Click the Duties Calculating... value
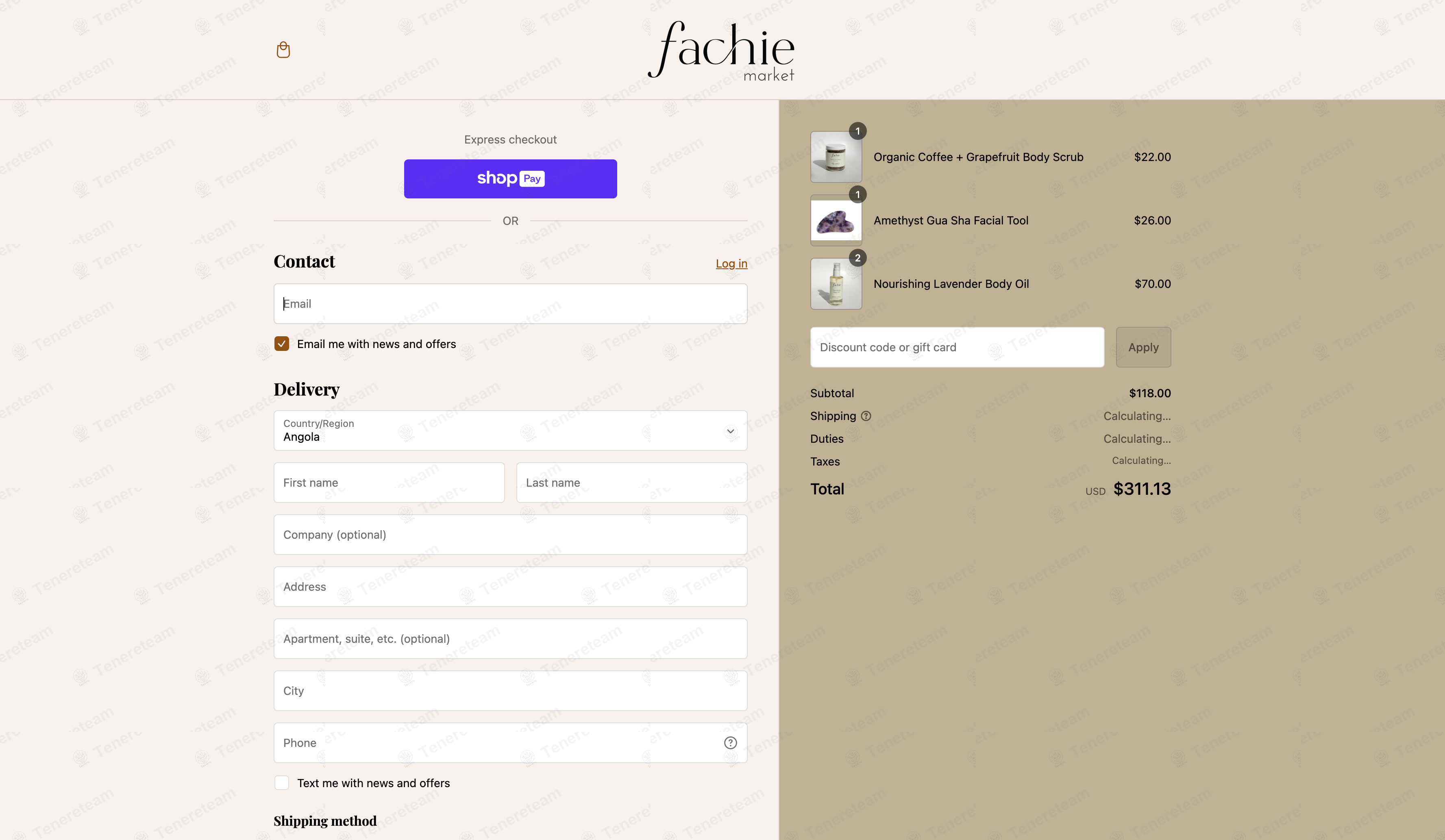The image size is (1445, 840). [x=1137, y=439]
